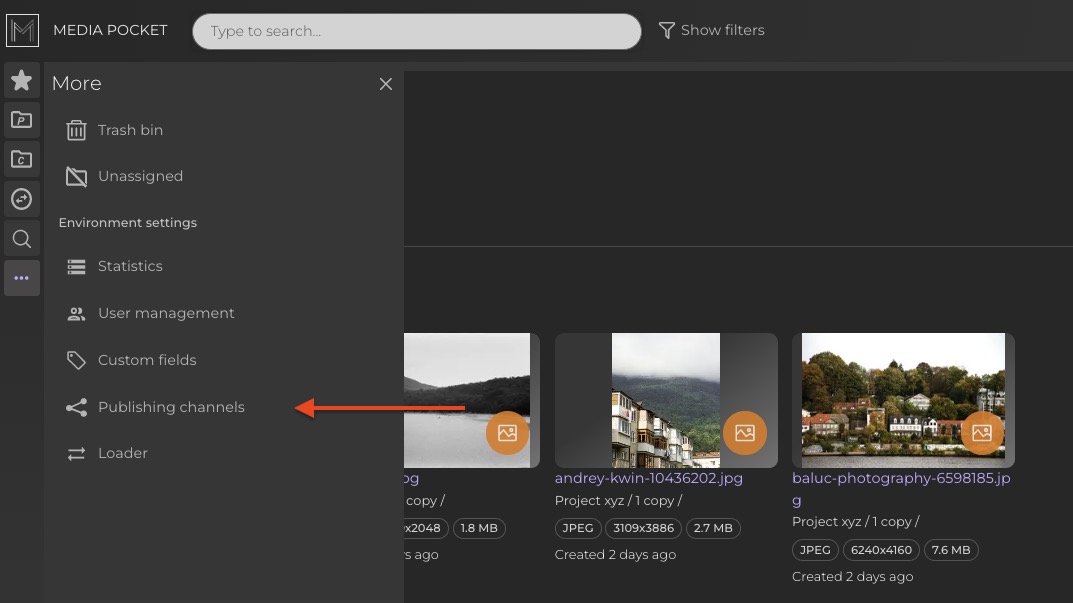Close the More panel
Viewport: 1073px width, 603px height.
pyautogui.click(x=385, y=84)
